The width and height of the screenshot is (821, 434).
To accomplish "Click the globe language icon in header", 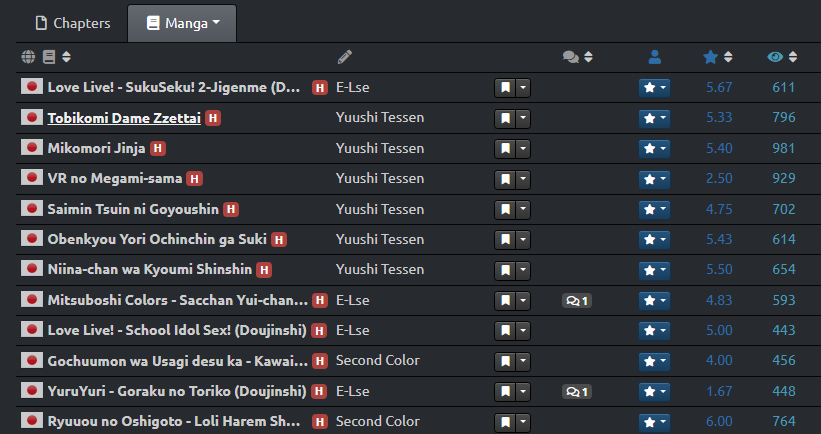I will pyautogui.click(x=28, y=57).
